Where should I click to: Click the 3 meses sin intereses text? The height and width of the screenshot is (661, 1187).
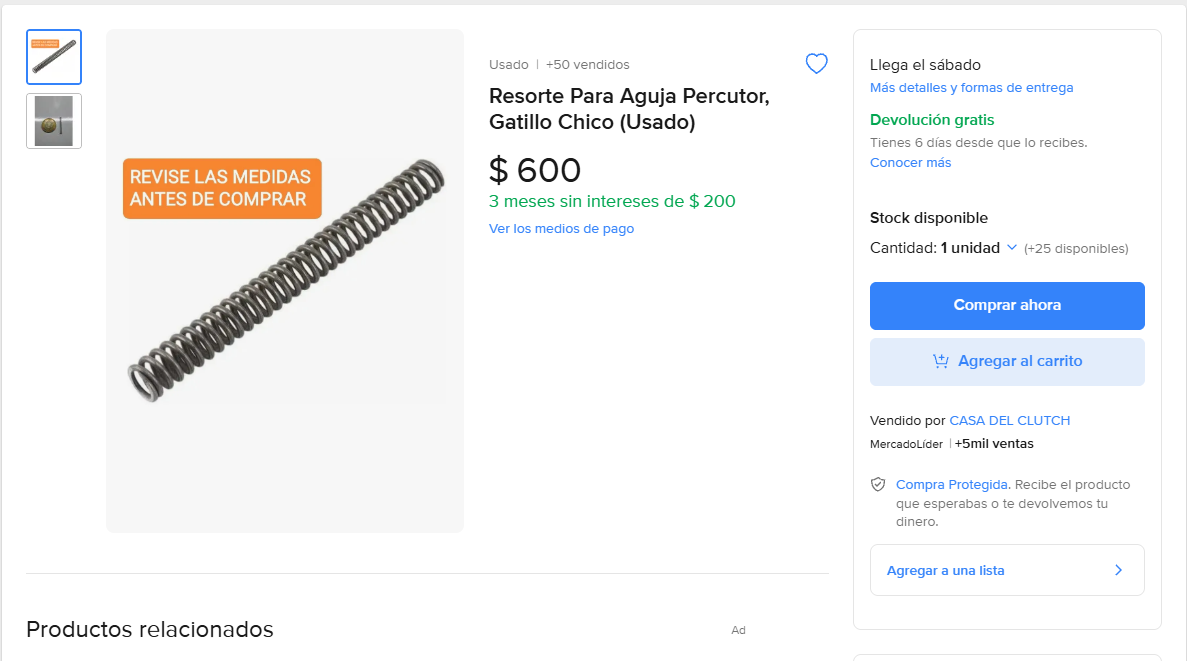click(x=611, y=201)
